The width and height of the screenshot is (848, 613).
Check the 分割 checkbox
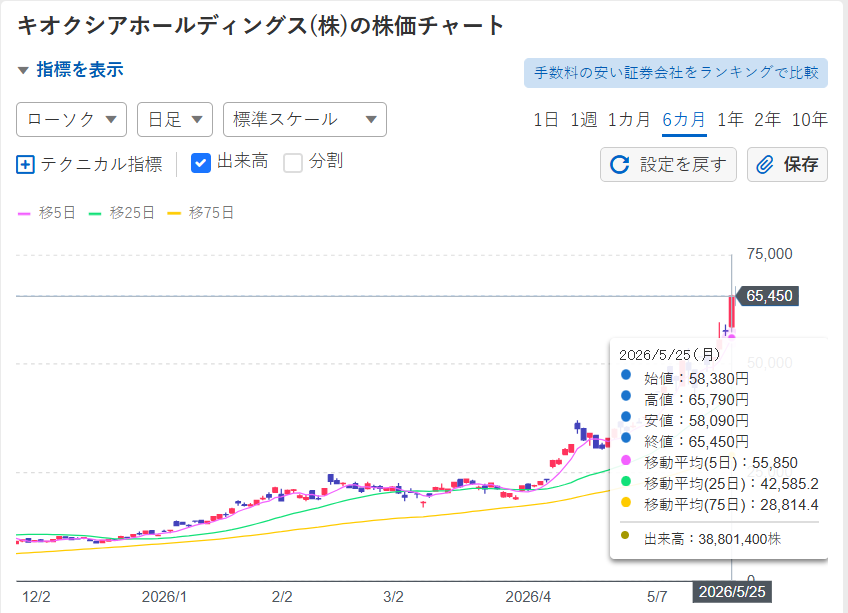pyautogui.click(x=293, y=163)
